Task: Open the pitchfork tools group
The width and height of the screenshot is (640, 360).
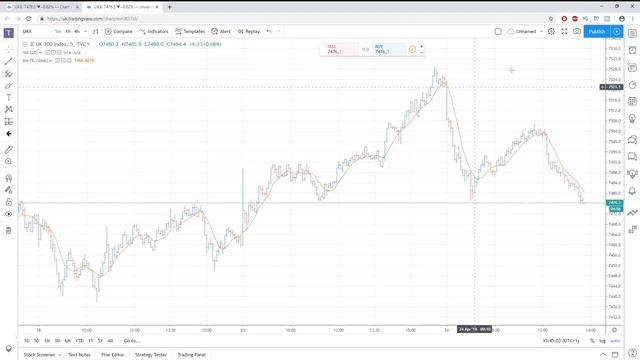Action: tap(9, 73)
